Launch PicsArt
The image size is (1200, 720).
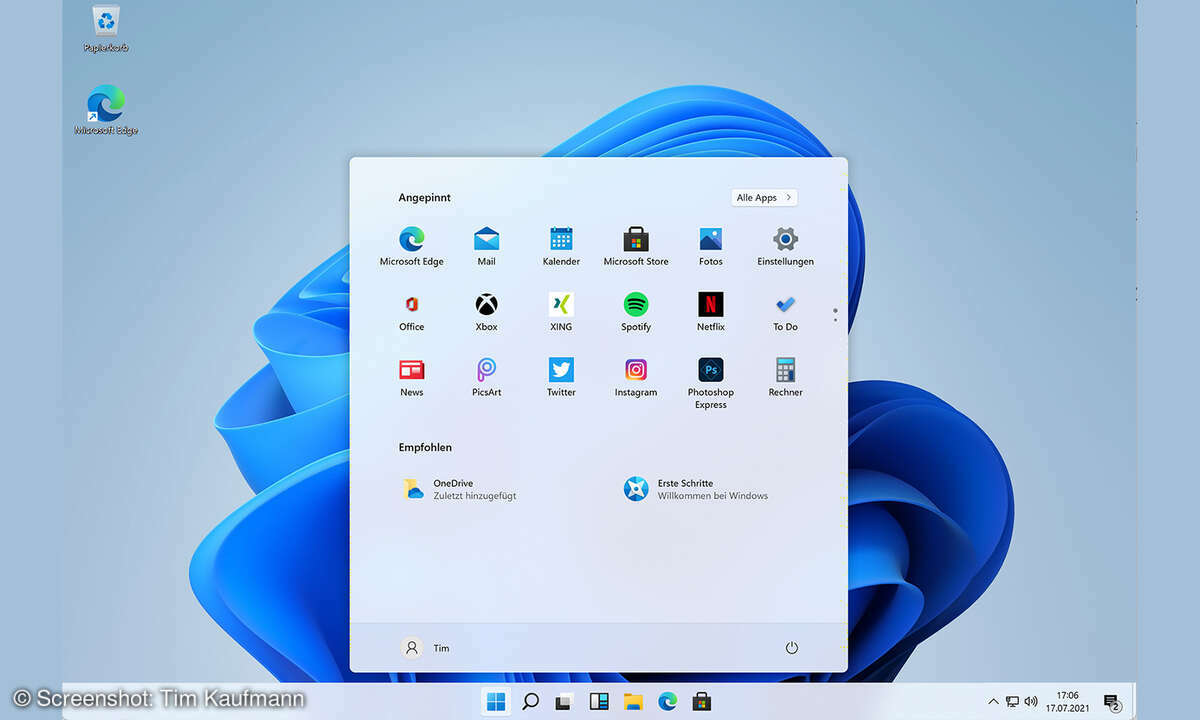point(486,377)
